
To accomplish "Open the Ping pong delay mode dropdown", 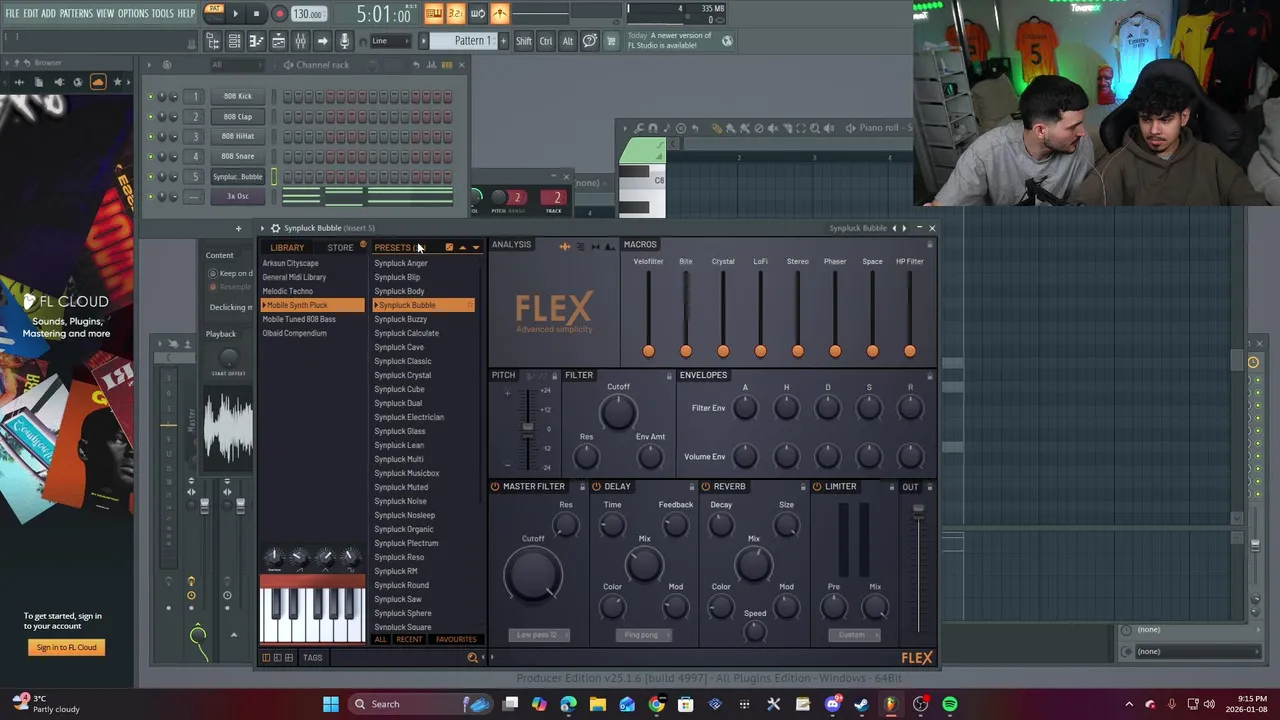I will coord(642,635).
